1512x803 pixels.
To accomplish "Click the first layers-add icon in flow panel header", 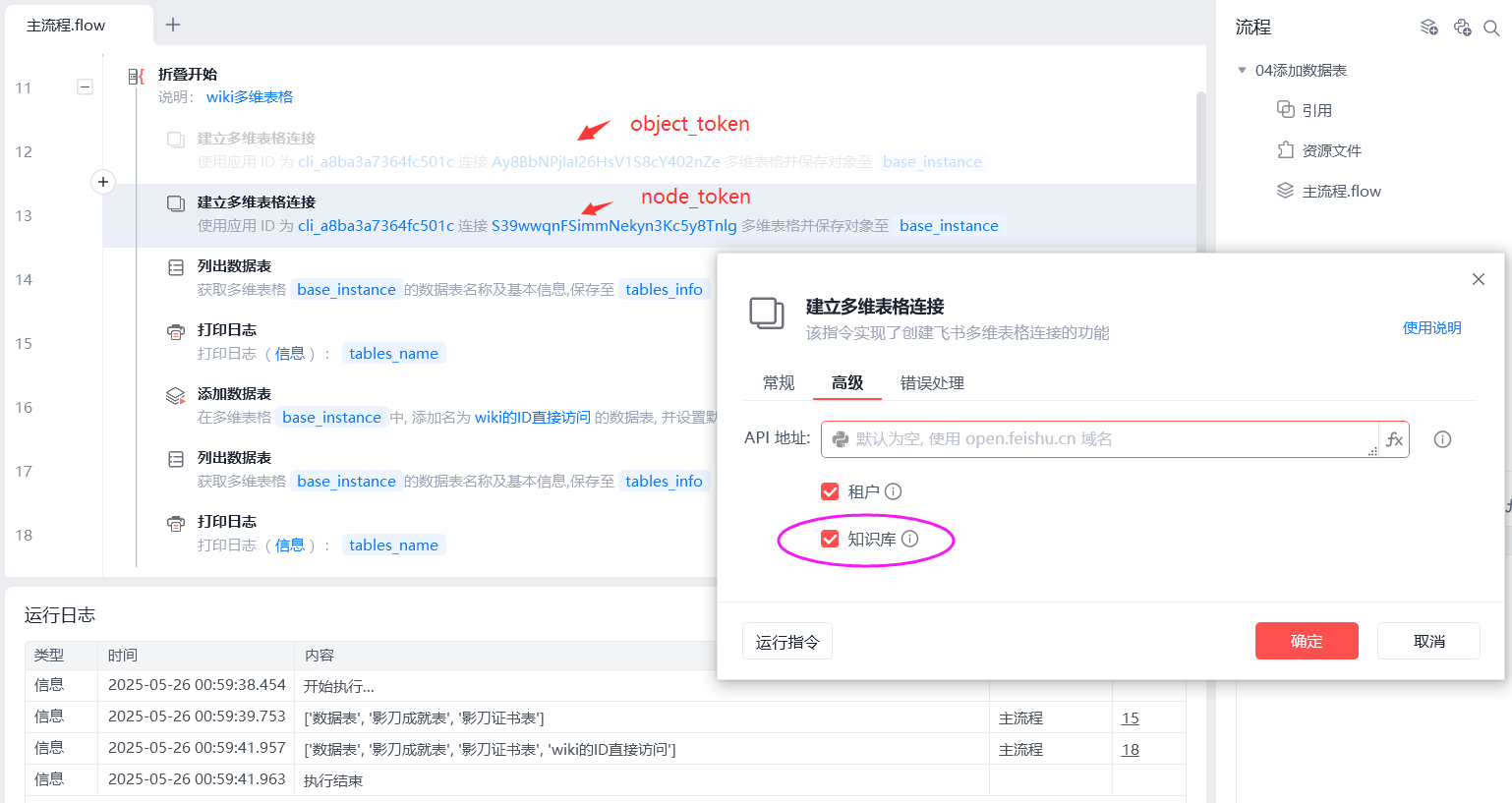I will tap(1429, 28).
